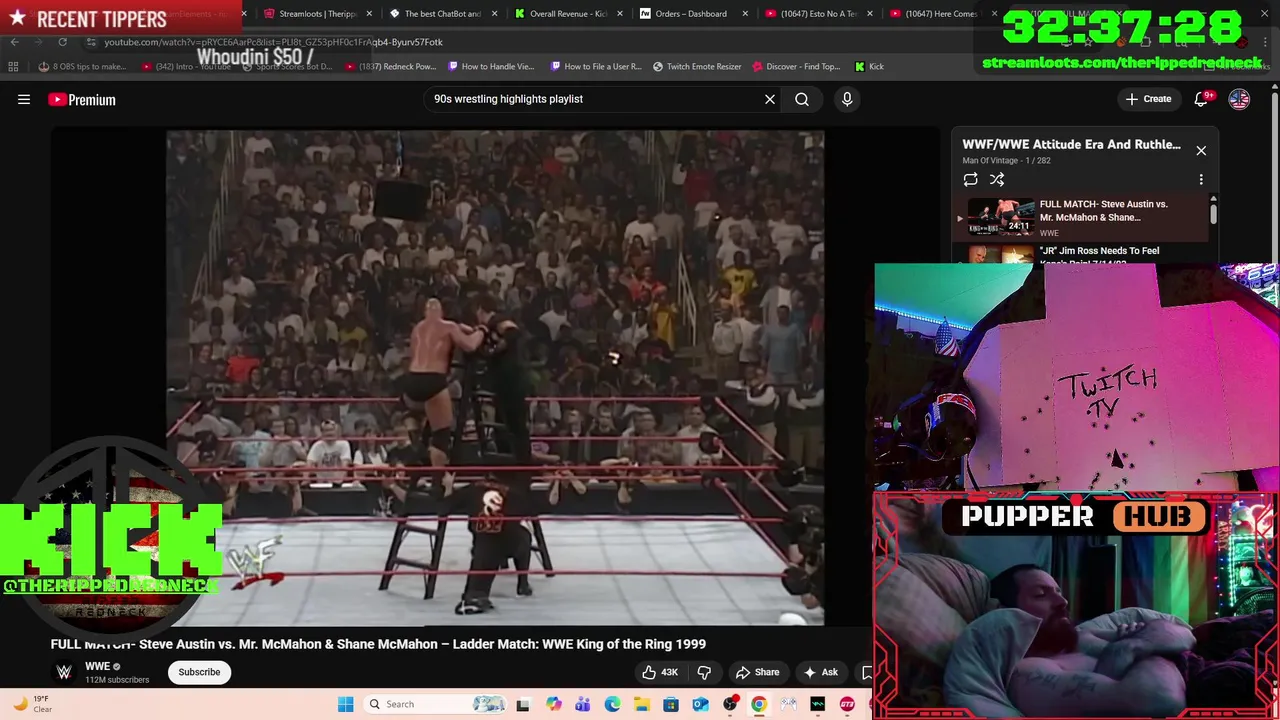The height and width of the screenshot is (720, 1280).
Task: Open How to Handle Vie... bookmark
Action: (492, 66)
